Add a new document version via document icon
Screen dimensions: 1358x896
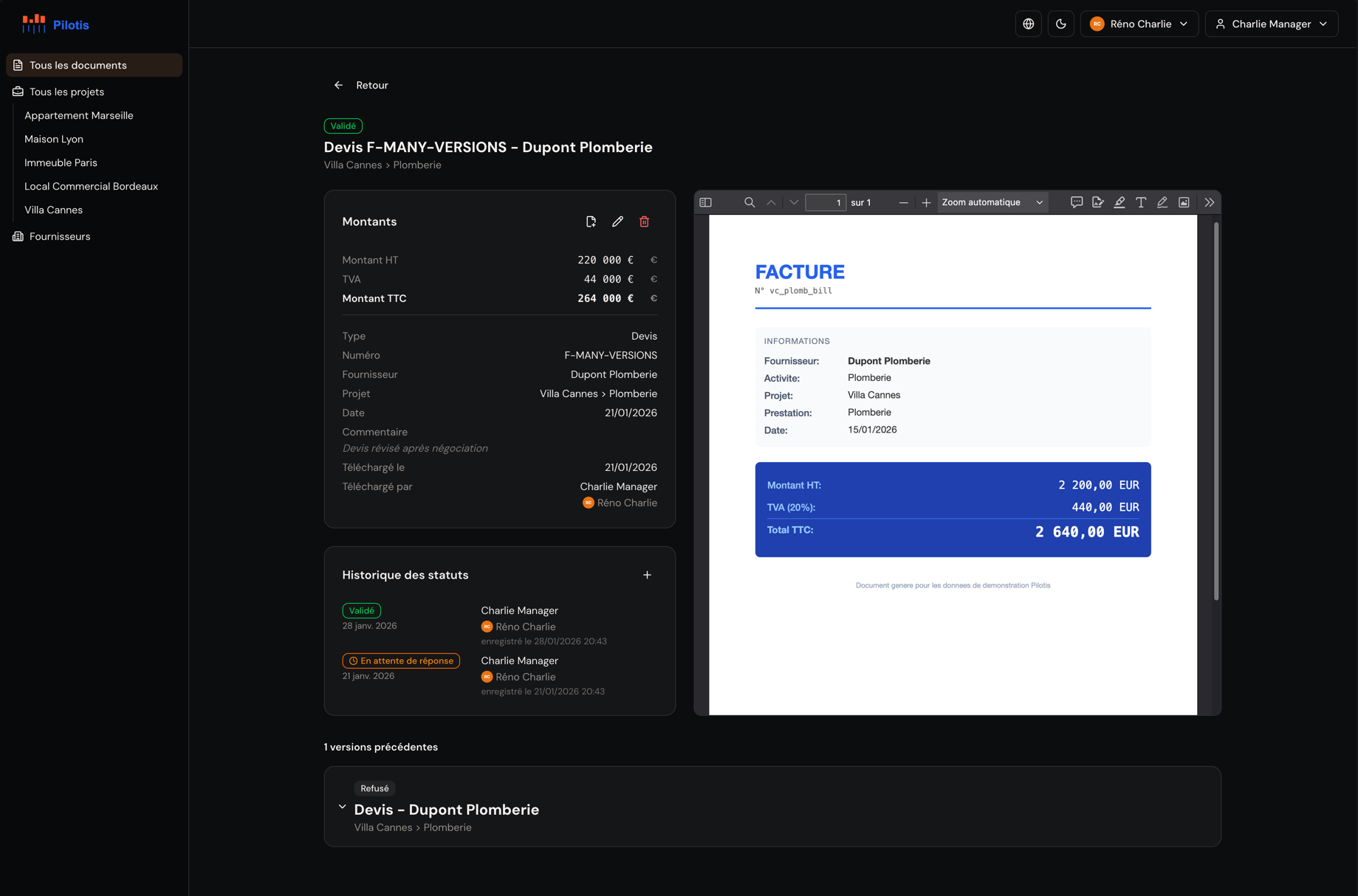[591, 221]
